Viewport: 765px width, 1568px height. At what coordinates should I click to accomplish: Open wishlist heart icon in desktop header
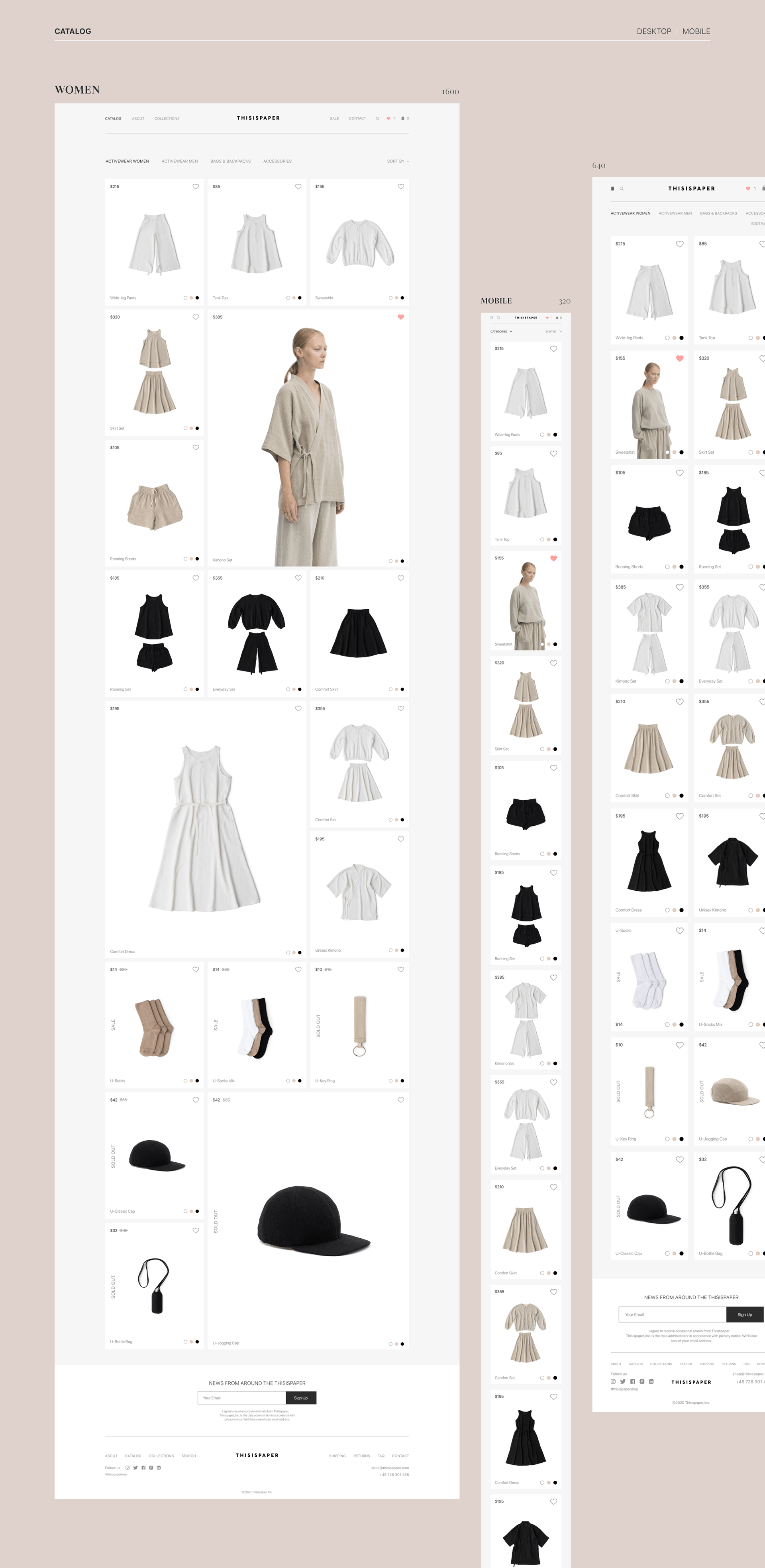[388, 119]
